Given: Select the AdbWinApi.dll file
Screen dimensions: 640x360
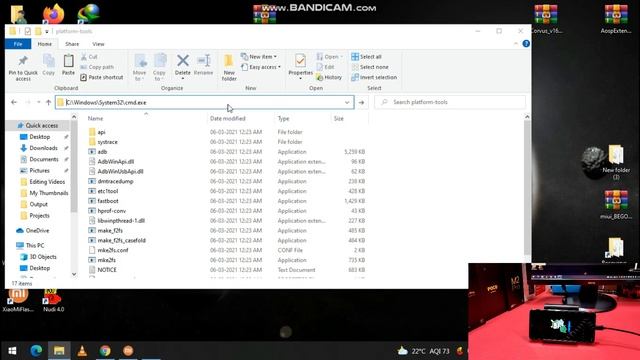Looking at the screenshot, I should [116, 162].
